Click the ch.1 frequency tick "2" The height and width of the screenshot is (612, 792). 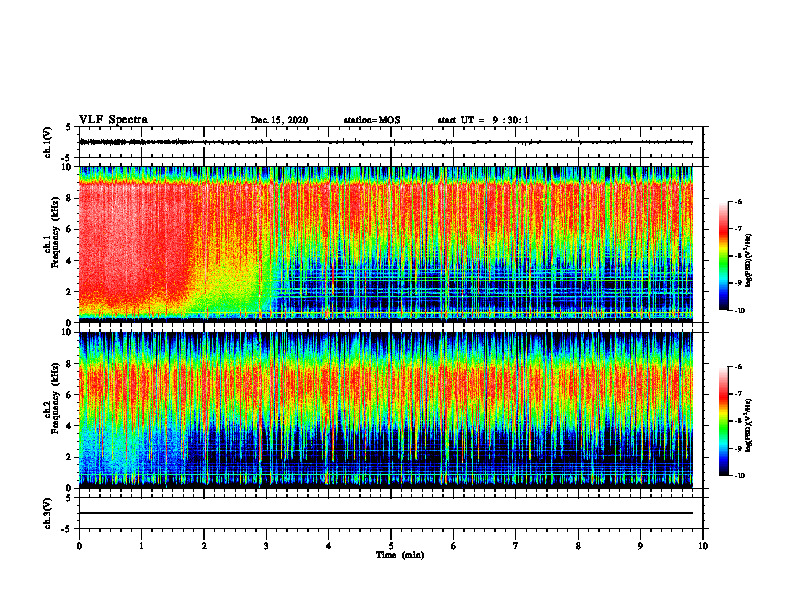pyautogui.click(x=70, y=292)
